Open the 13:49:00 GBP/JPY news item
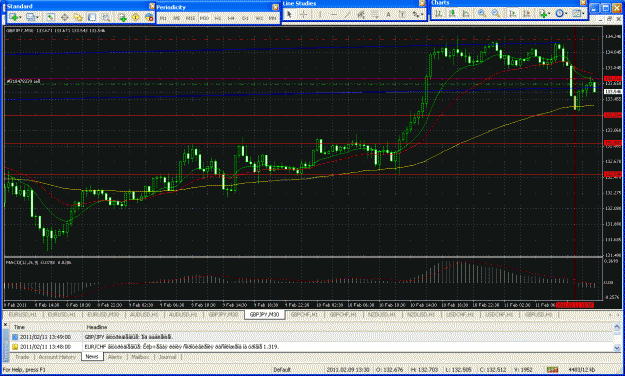This screenshot has width=625, height=376. [311, 337]
